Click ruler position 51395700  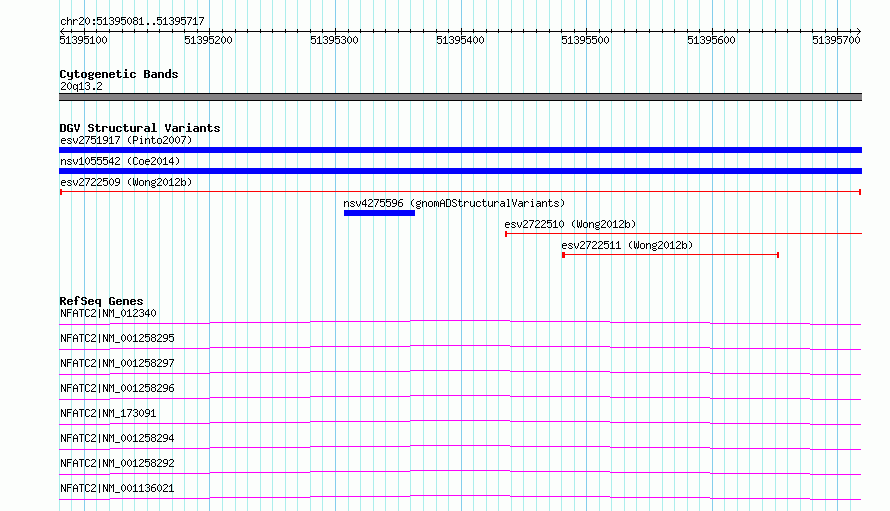tap(836, 40)
